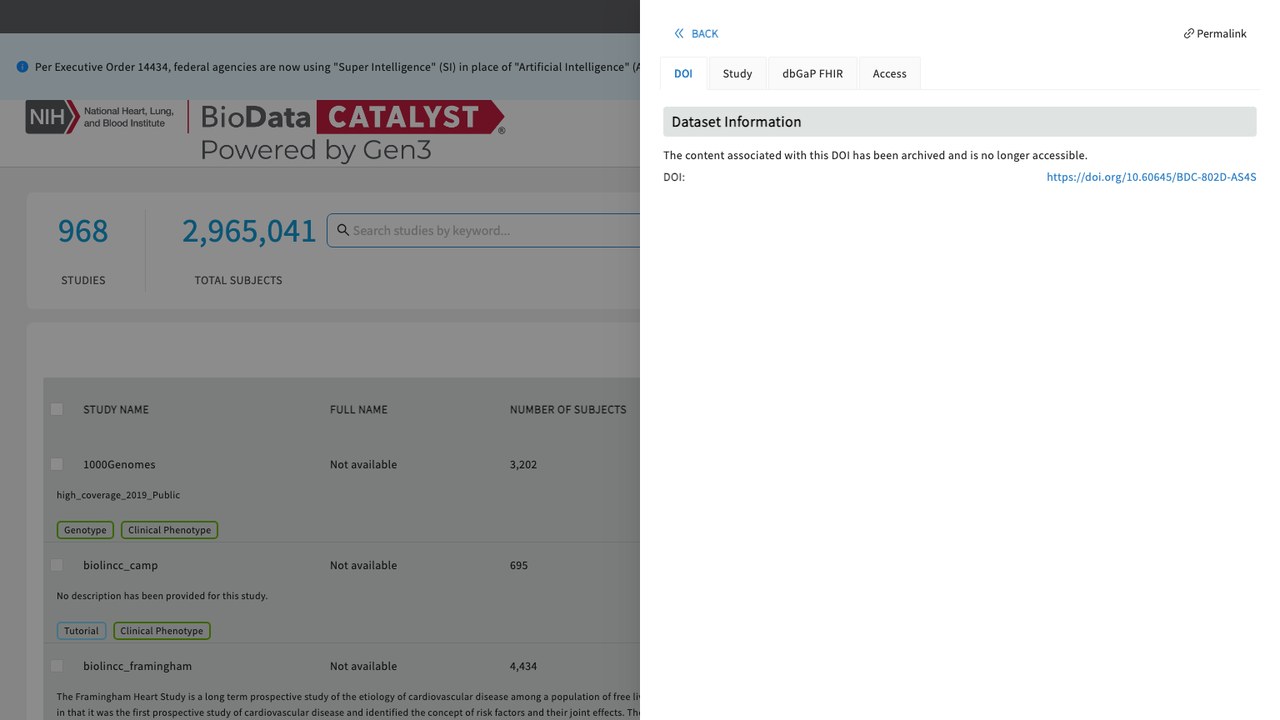Screen dimensions: 1280x720
Task: Click the STUDY NAME column header
Action: [x=116, y=409]
